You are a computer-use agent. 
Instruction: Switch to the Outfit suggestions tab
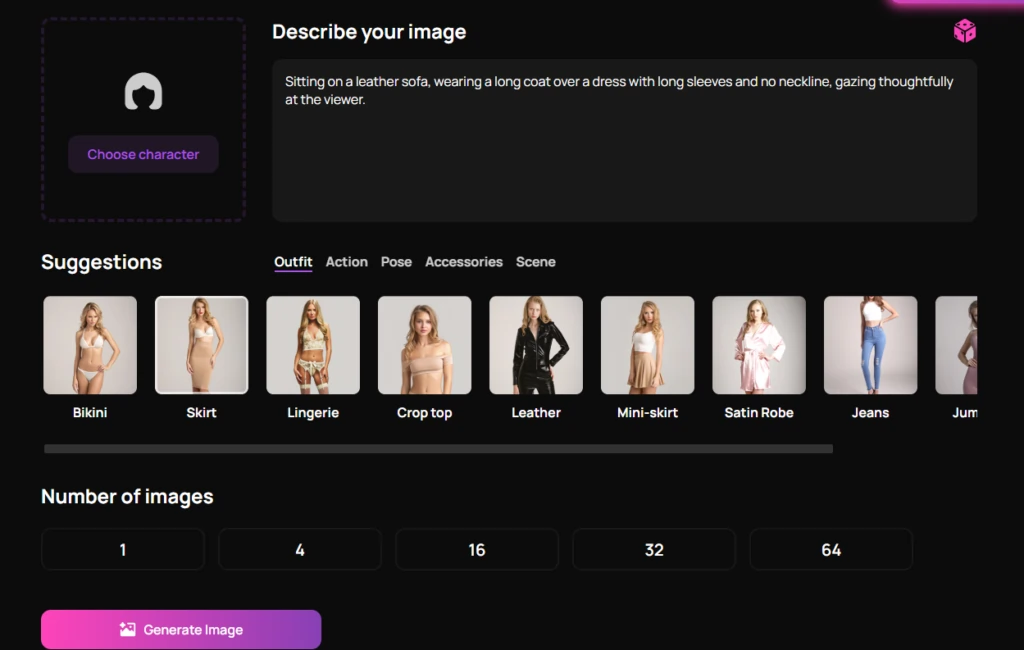pos(293,262)
